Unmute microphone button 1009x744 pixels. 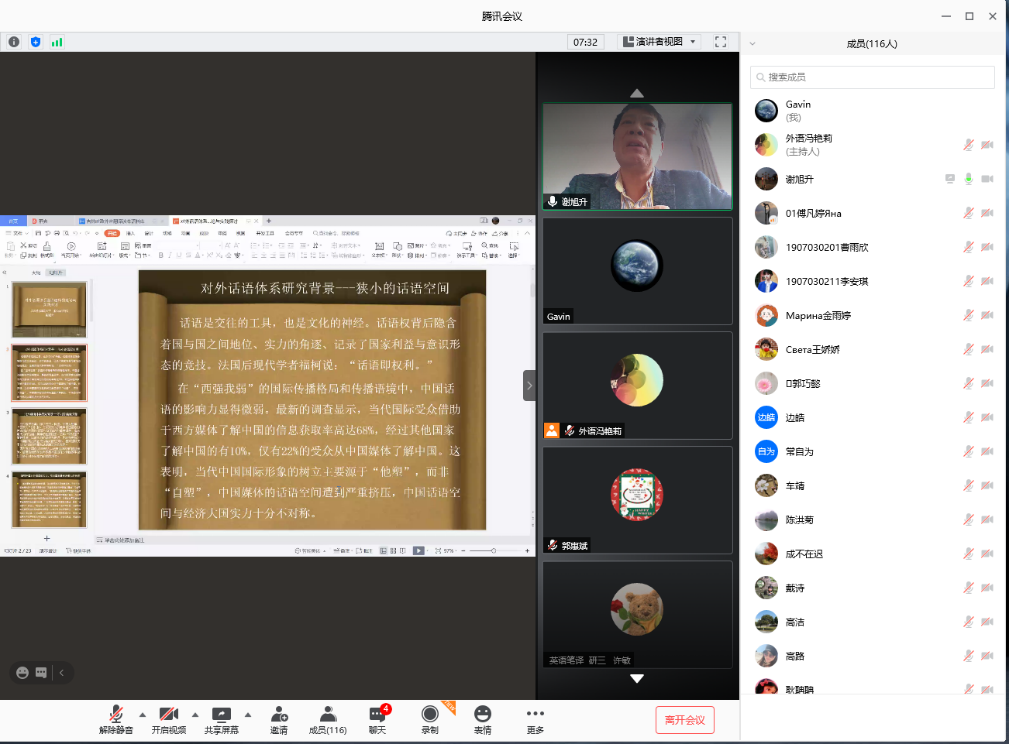click(x=116, y=720)
